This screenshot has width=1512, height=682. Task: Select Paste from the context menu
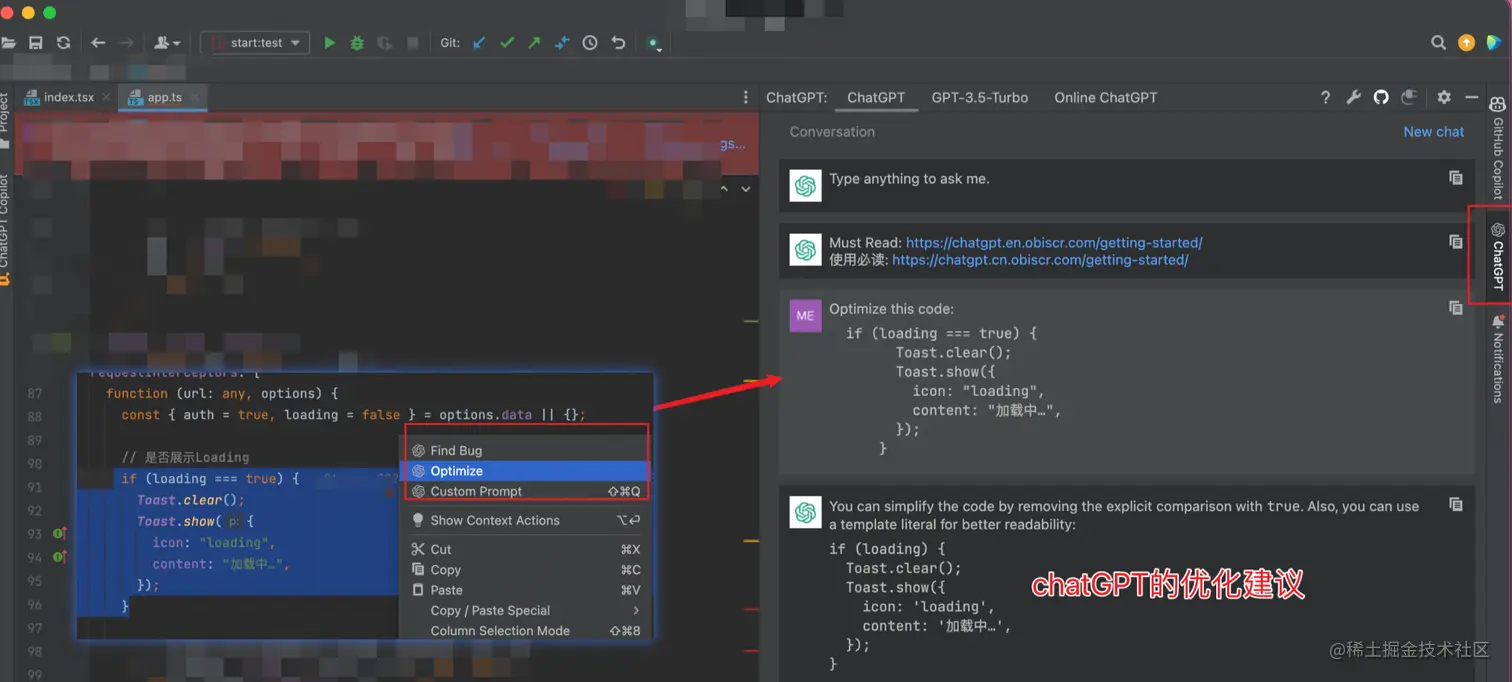[526, 590]
